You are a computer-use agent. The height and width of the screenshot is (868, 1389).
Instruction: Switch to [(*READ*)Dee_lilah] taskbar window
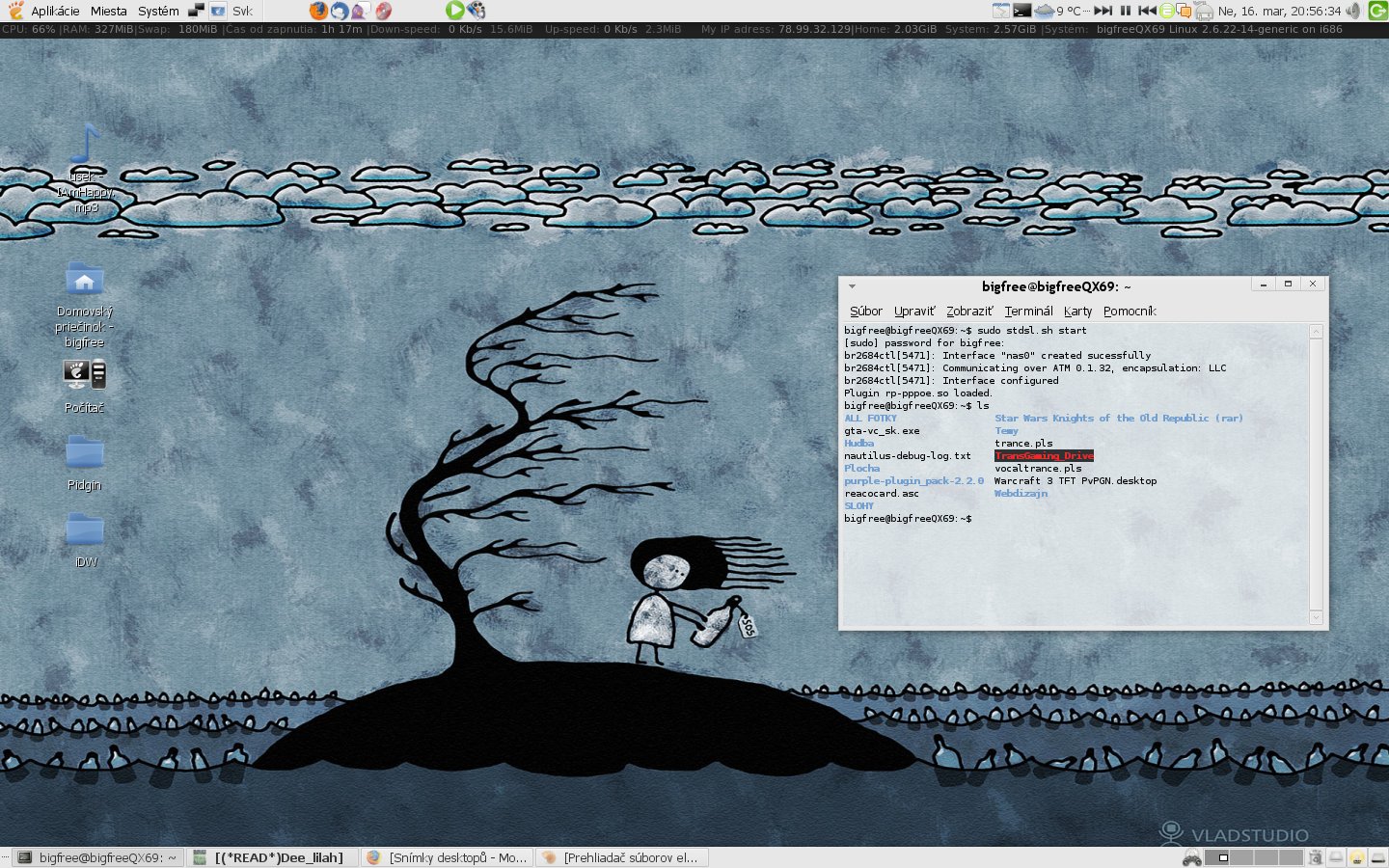[x=271, y=857]
